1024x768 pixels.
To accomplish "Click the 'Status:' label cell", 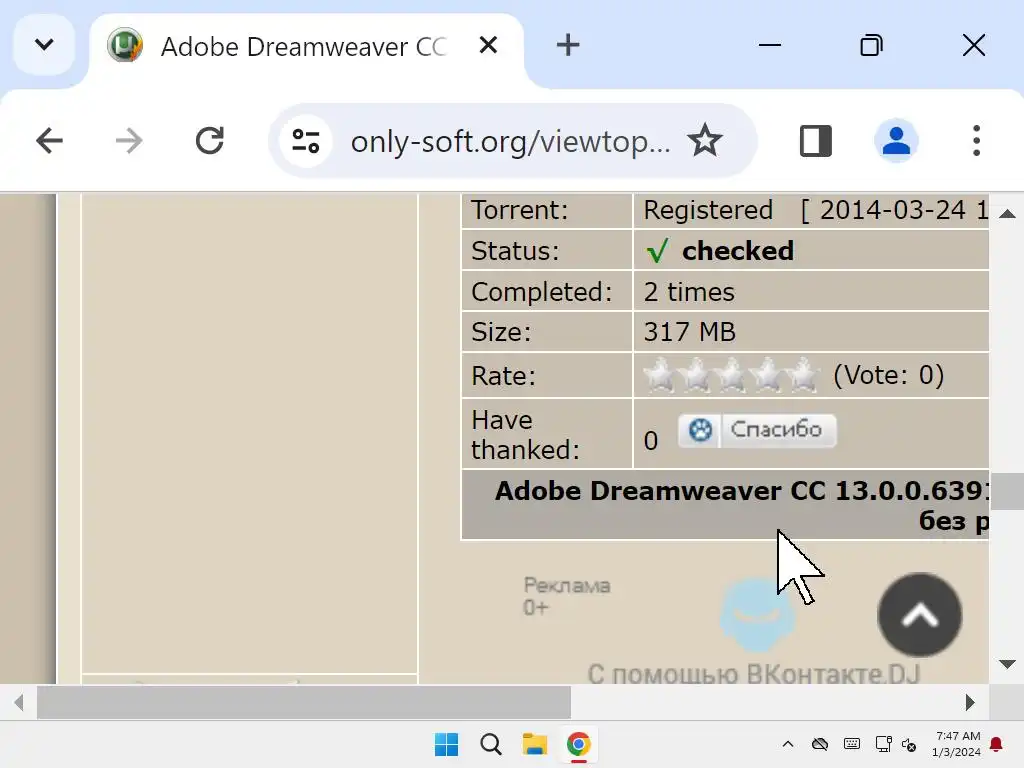I will (x=547, y=251).
